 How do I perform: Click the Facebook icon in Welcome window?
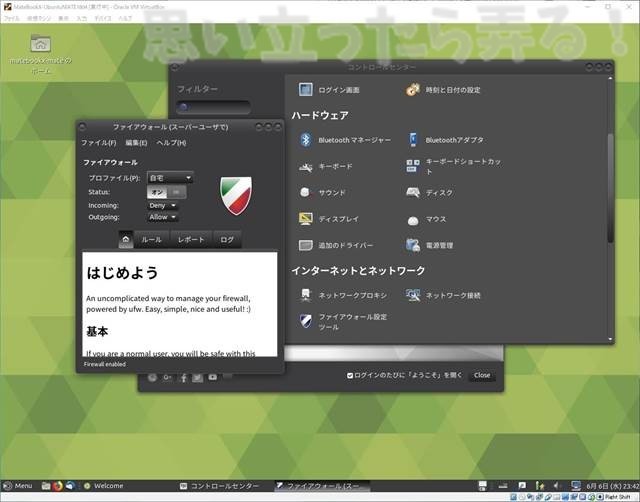click(x=183, y=378)
